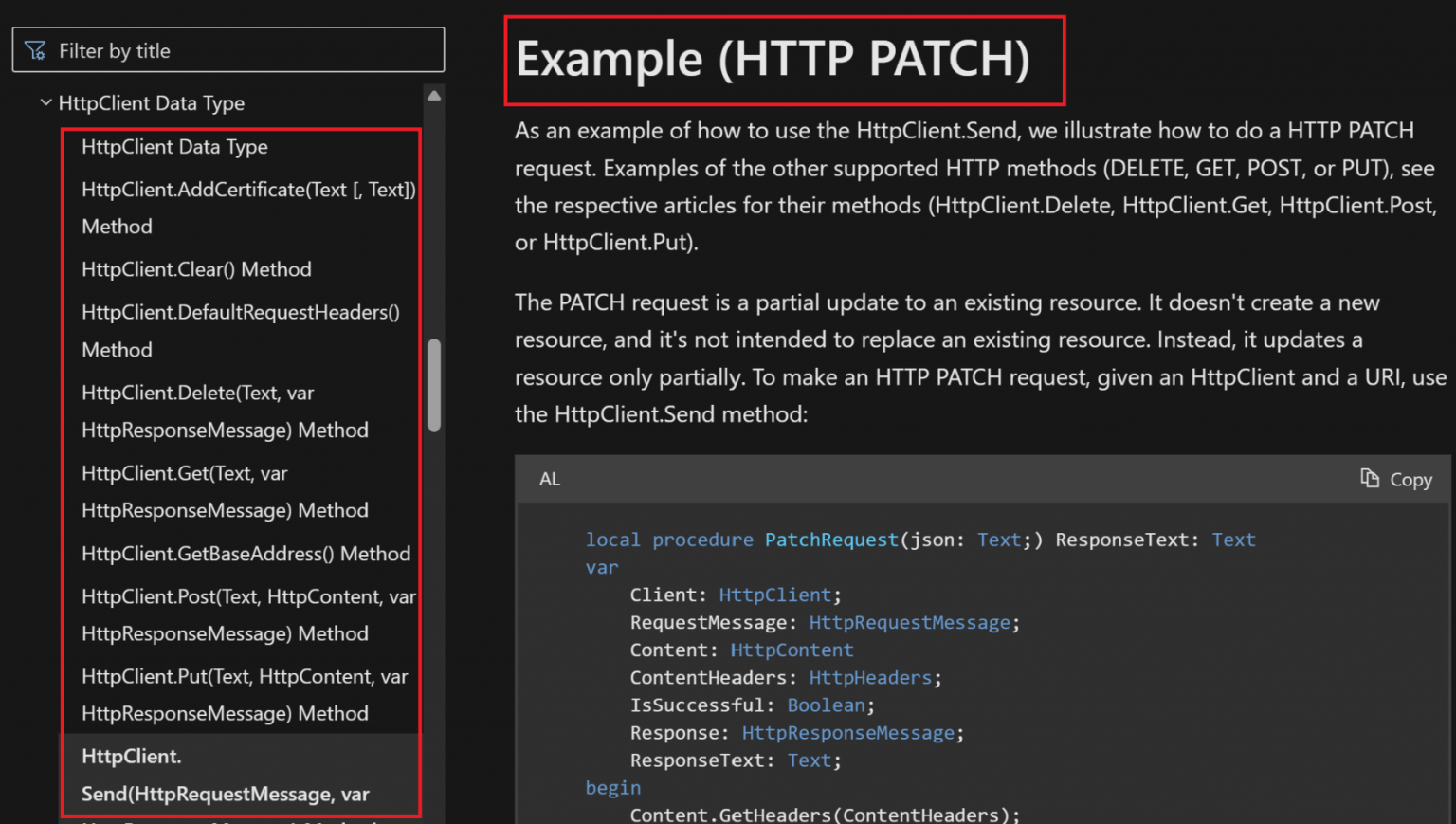Click the Copy icon on the code block
Image resolution: width=1456 pixels, height=824 pixels.
click(1395, 479)
